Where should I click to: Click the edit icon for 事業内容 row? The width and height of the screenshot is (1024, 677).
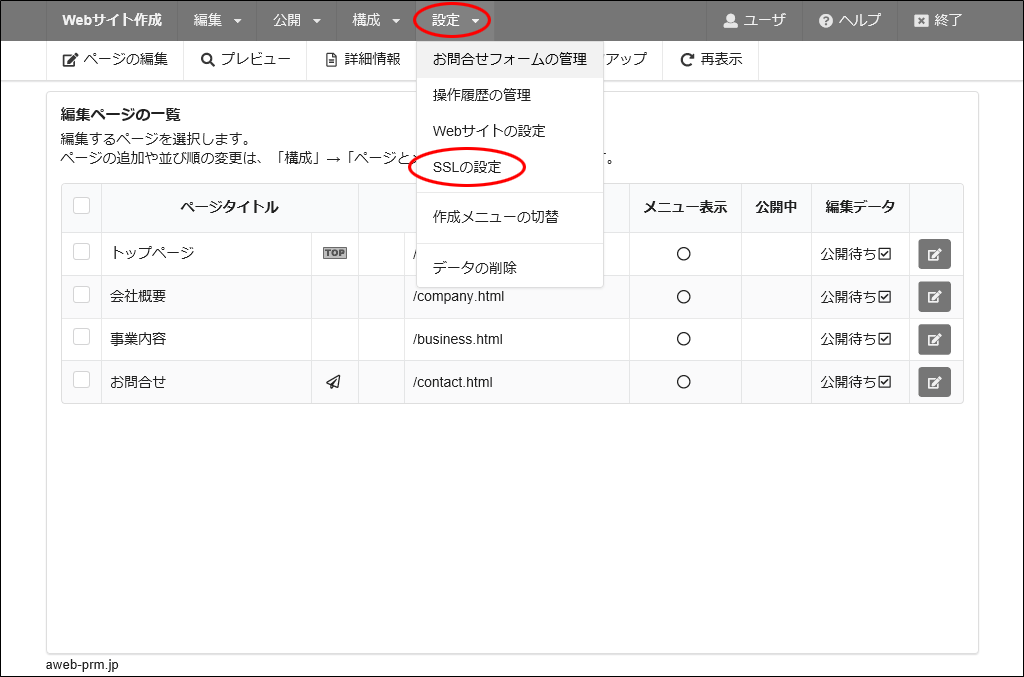pos(934,339)
